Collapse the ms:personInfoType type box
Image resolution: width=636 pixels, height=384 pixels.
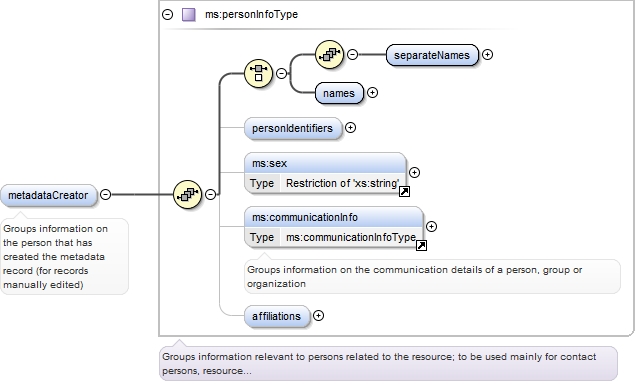pos(168,15)
